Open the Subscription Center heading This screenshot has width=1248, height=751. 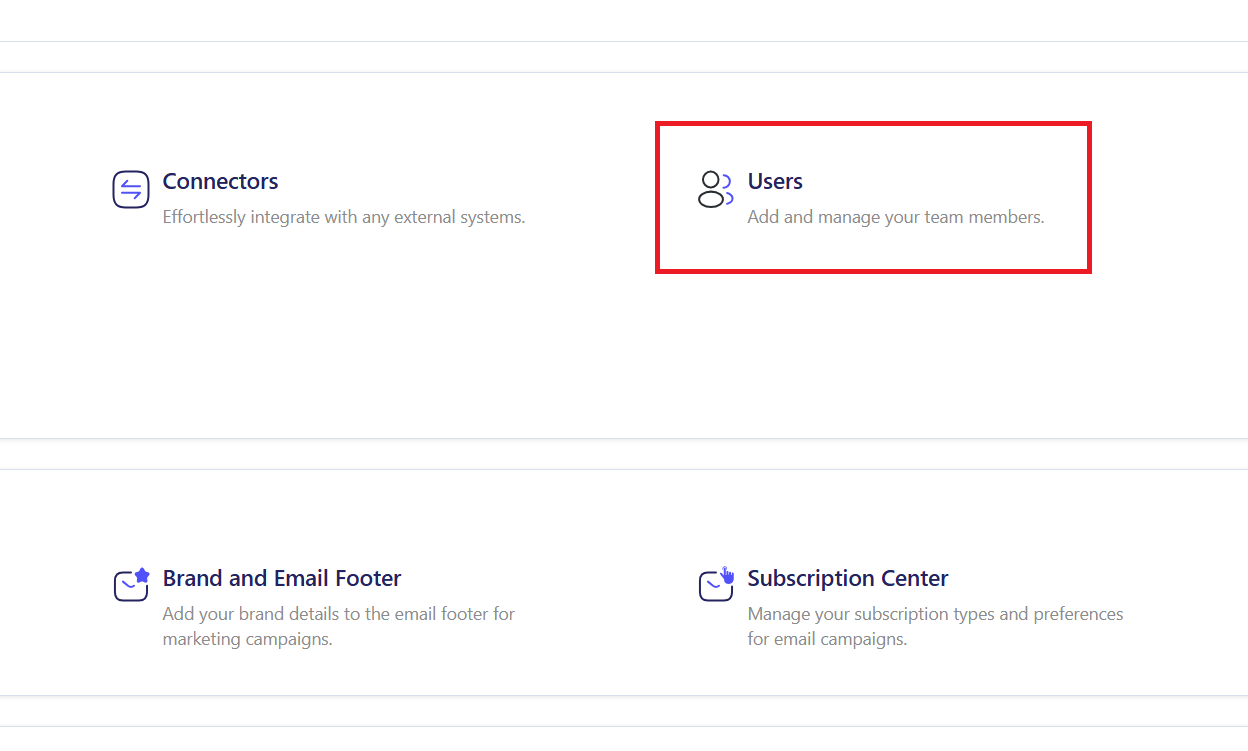click(x=847, y=578)
